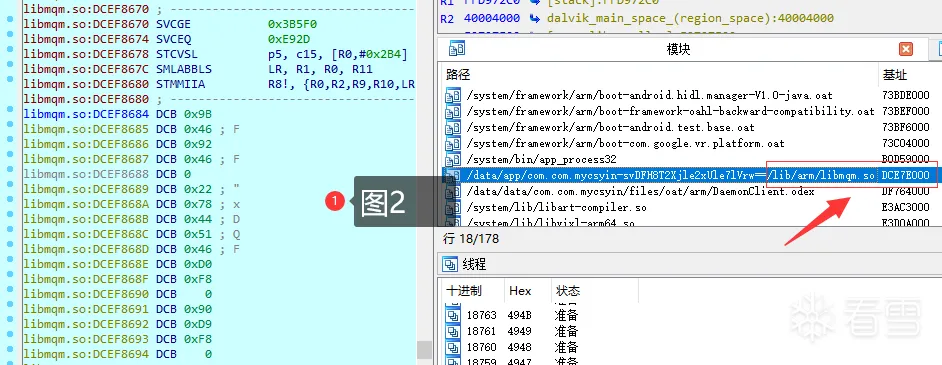Viewport: 942px width, 365px height.
Task: Click DCB 0x92 at address DCEF8686
Action: 183,144
